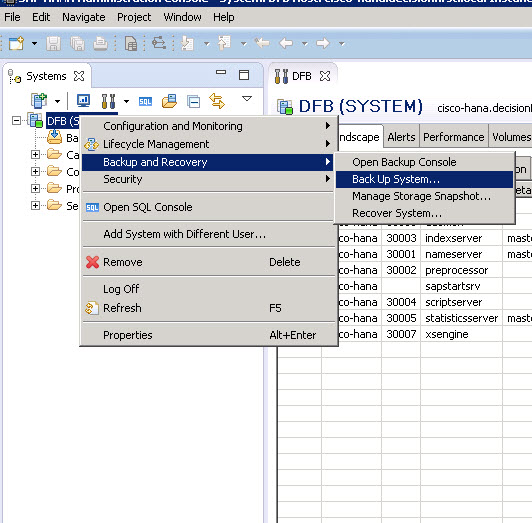The width and height of the screenshot is (532, 523).
Task: Expand the Provisioning folder node
Action: pos(35,188)
